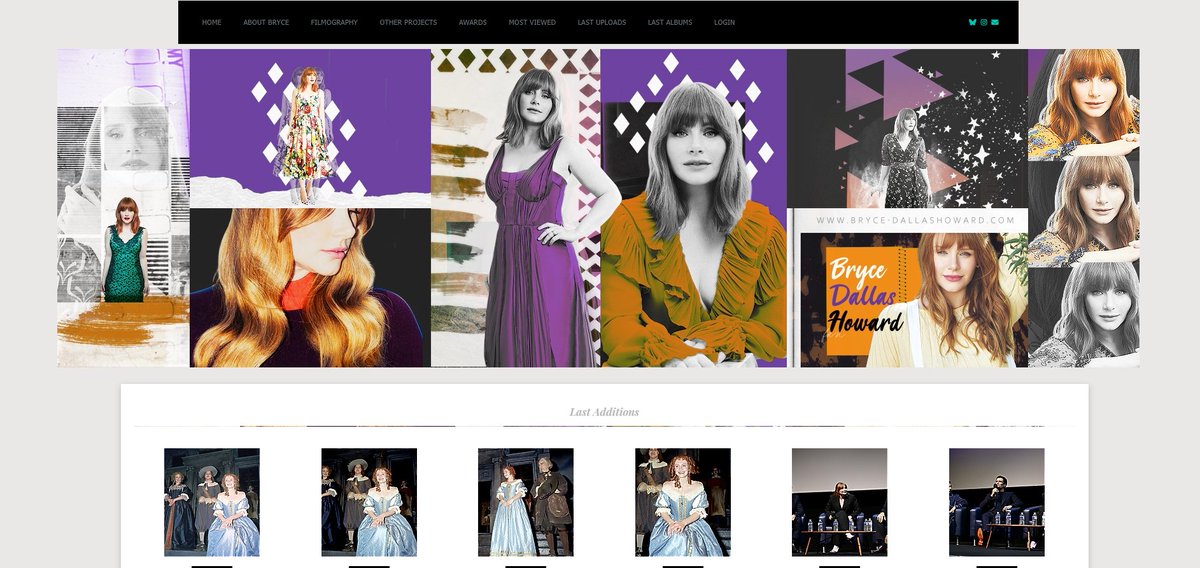1200x568 pixels.
Task: Select the Awards menu item
Action: pos(473,22)
